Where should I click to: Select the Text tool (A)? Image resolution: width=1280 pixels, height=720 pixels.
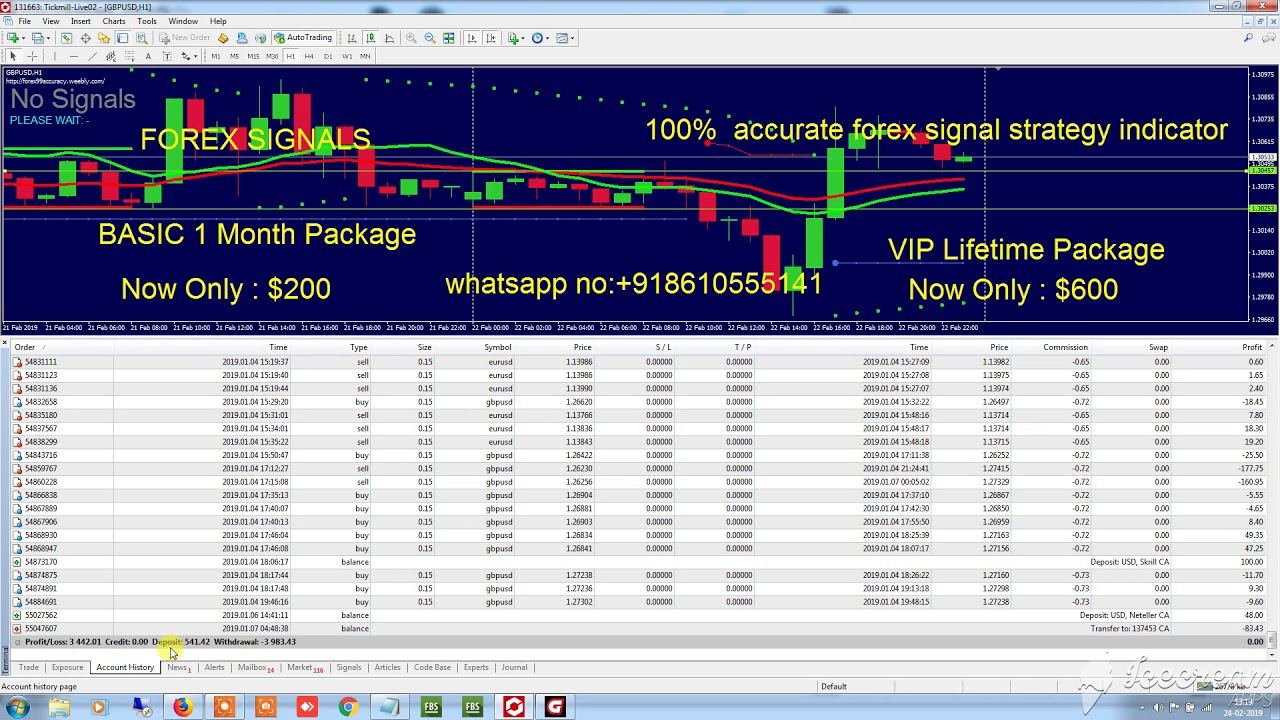[148, 56]
